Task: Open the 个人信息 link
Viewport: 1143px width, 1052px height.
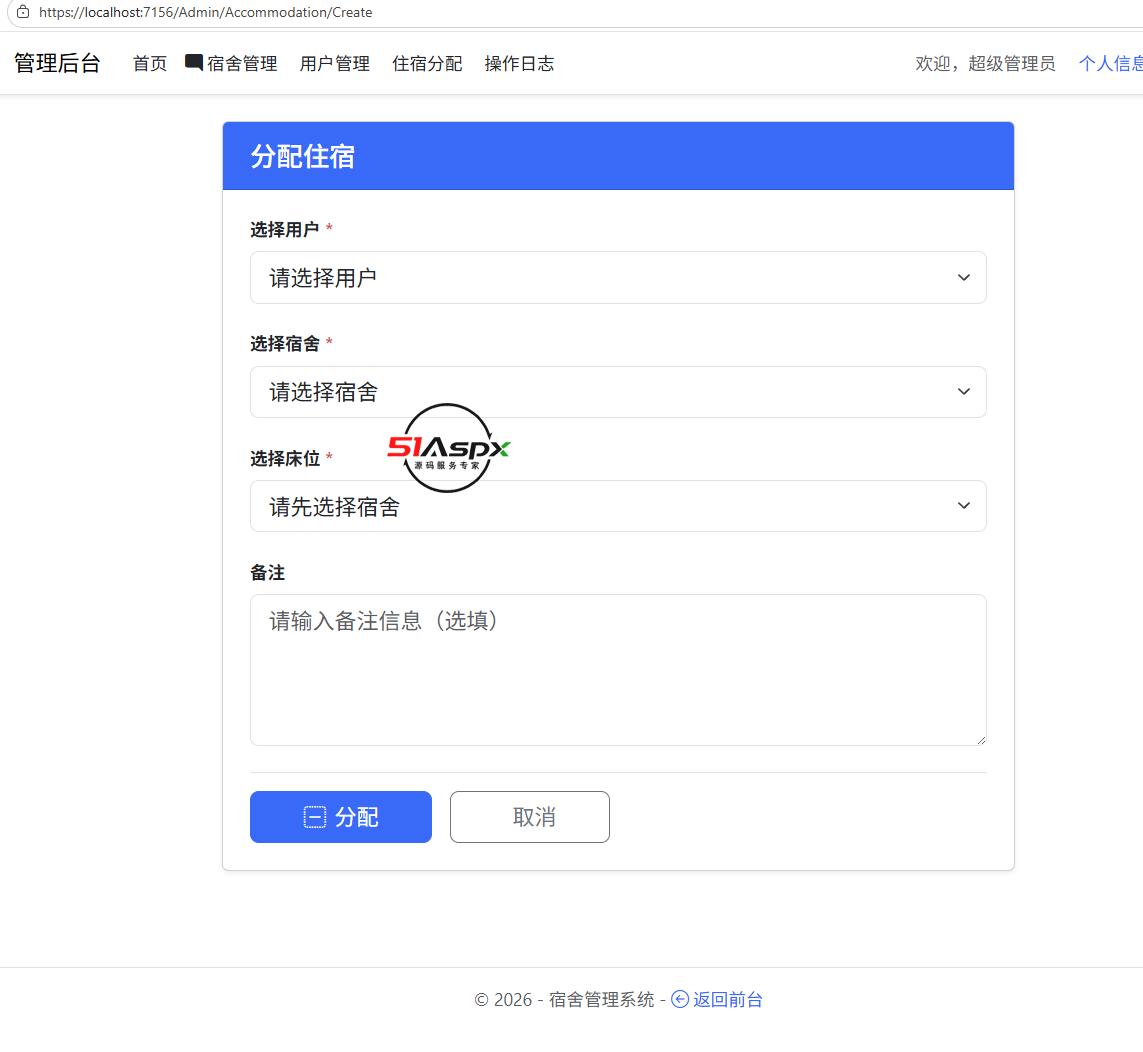Action: point(1110,63)
